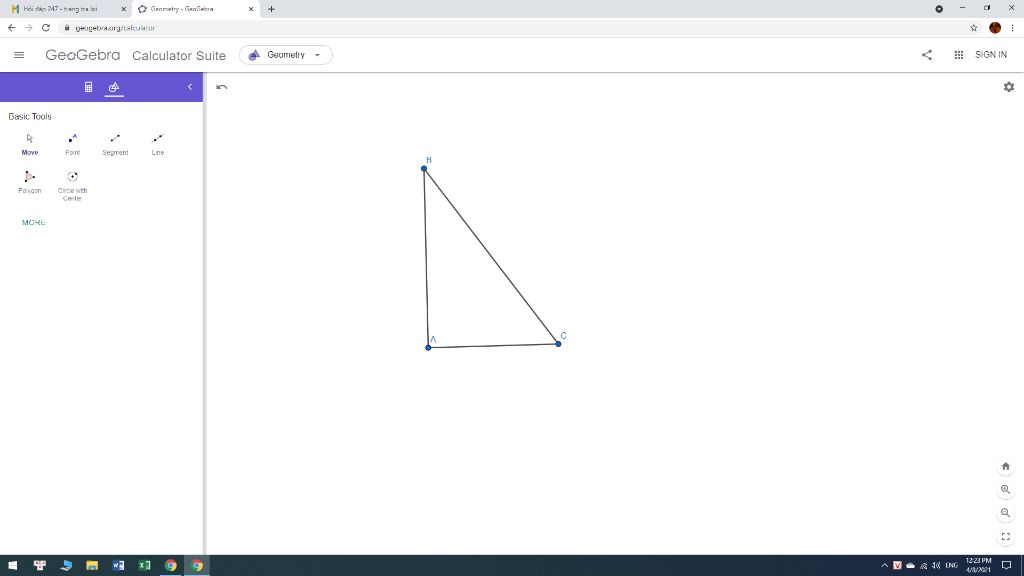Screen dimensions: 1024x576
Task: Select the Line tool
Action: pos(157,144)
